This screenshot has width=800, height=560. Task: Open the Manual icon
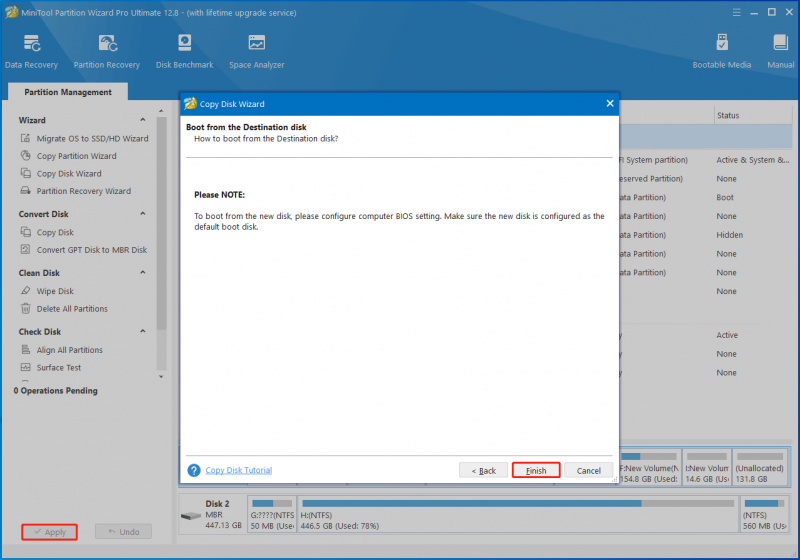point(780,52)
